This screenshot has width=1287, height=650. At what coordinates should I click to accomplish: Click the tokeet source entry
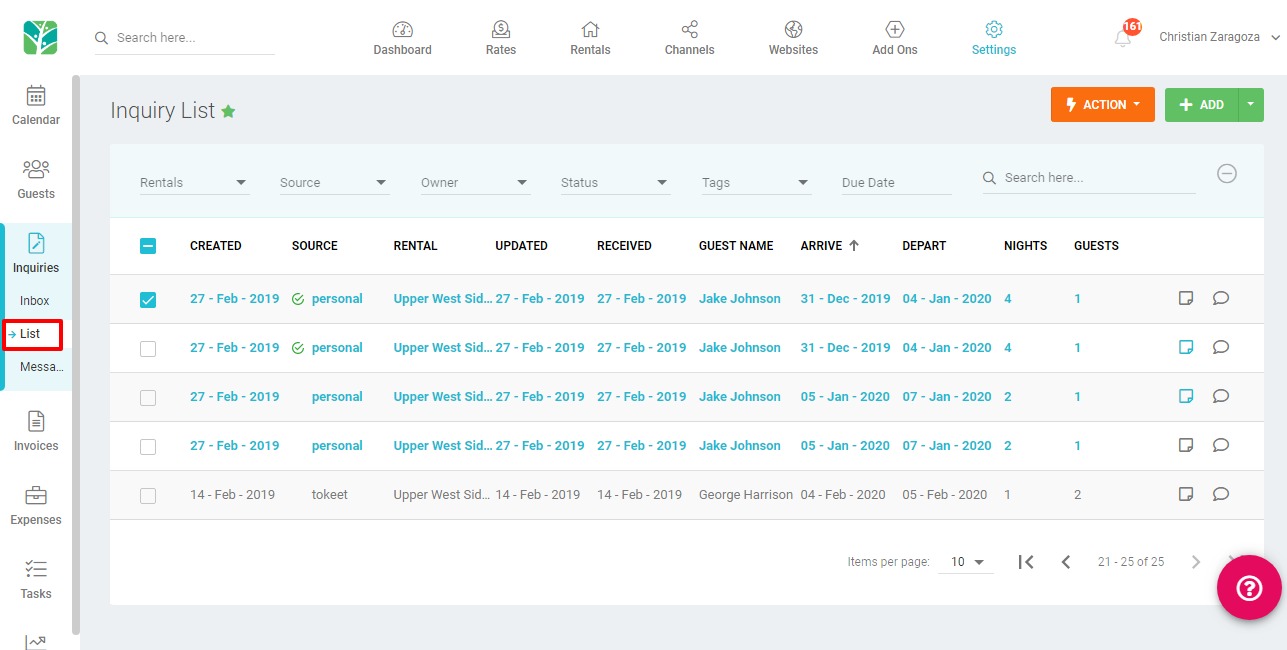[x=330, y=494]
